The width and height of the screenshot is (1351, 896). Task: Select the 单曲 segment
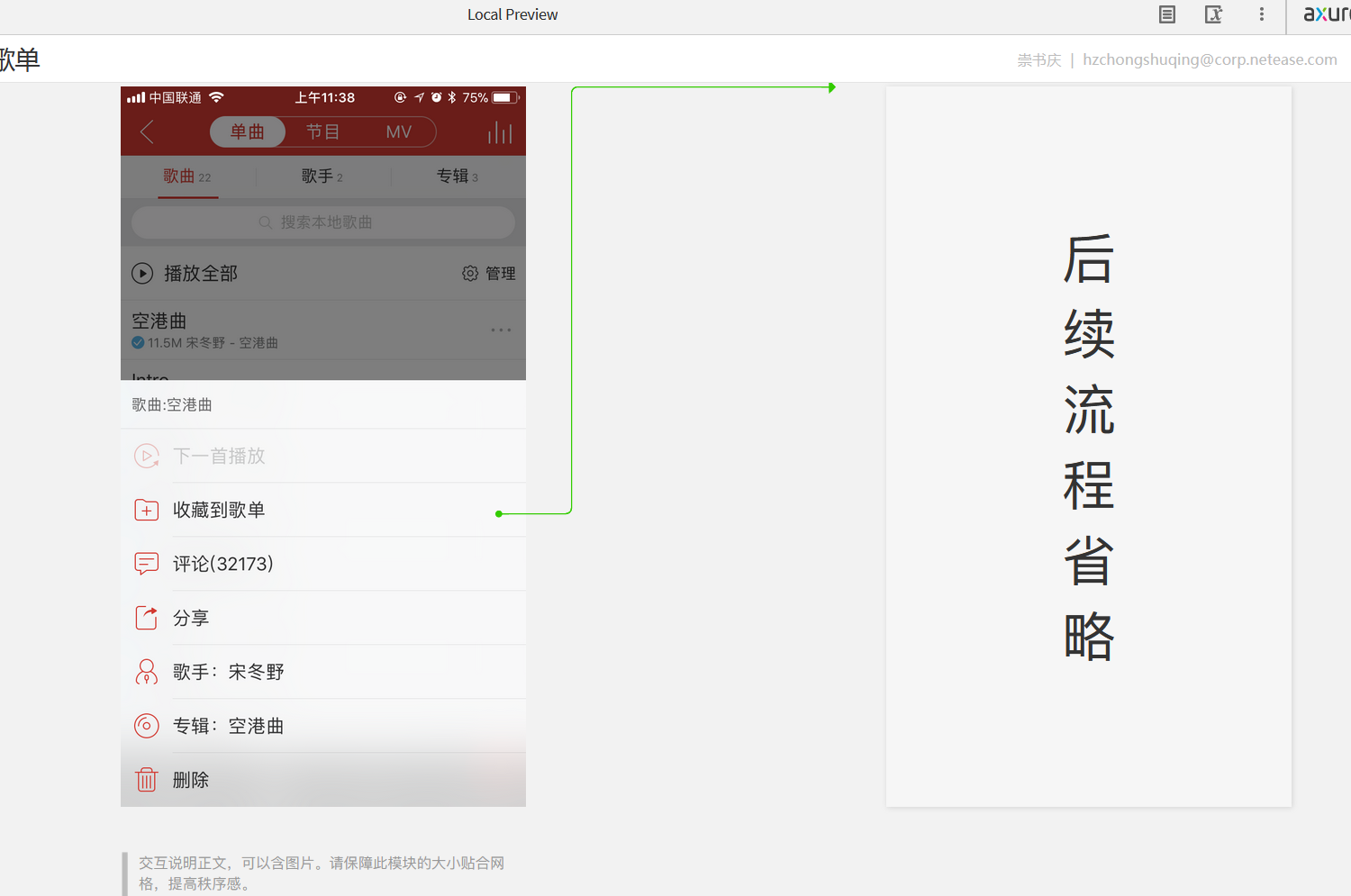(x=248, y=132)
